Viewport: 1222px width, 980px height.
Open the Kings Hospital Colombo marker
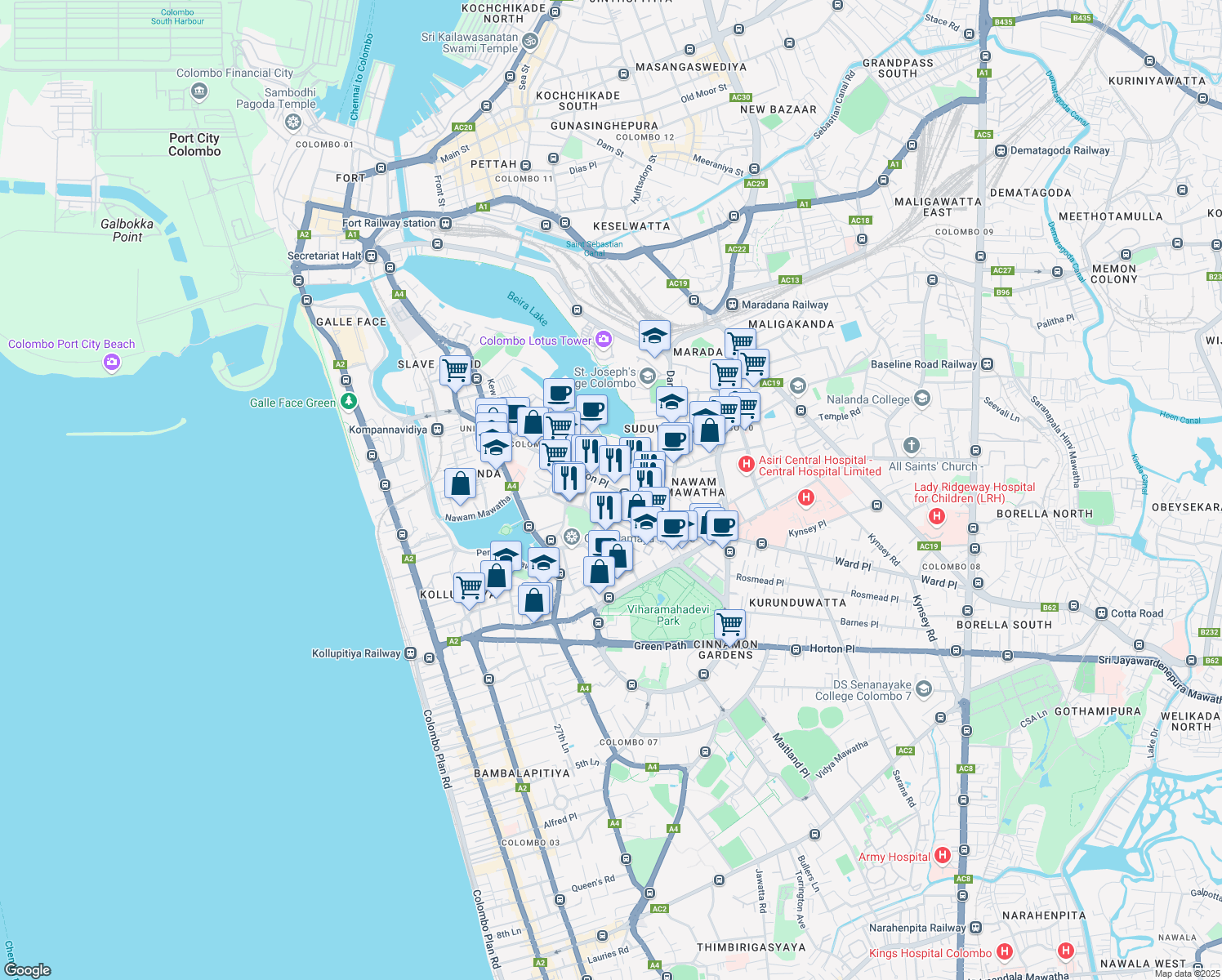click(1005, 951)
